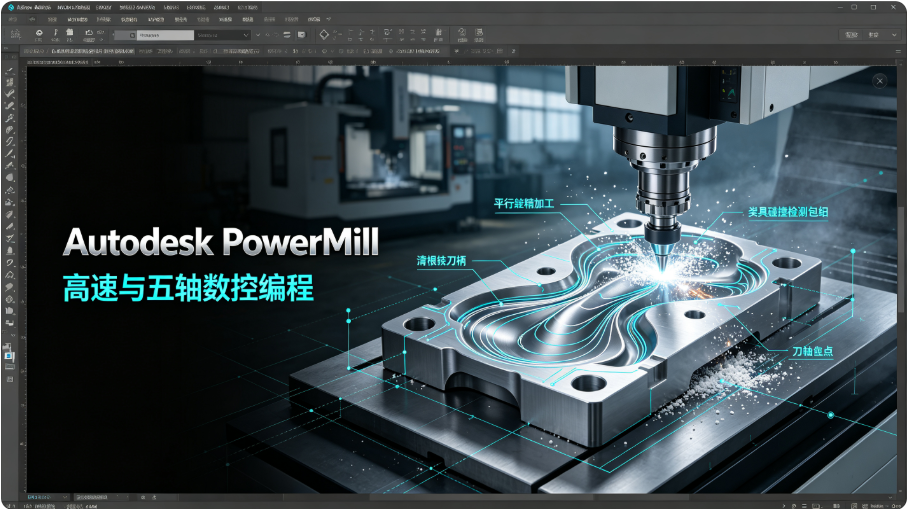Click the diamond-shaped icon in the toolbar
Viewport: 907px width, 509px height.
(324, 35)
